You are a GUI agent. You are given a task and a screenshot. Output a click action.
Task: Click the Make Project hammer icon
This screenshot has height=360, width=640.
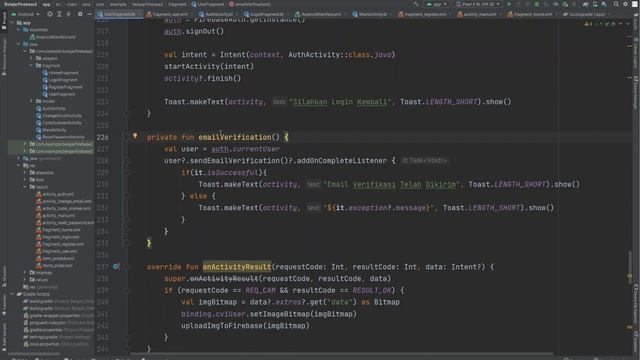pos(416,4)
